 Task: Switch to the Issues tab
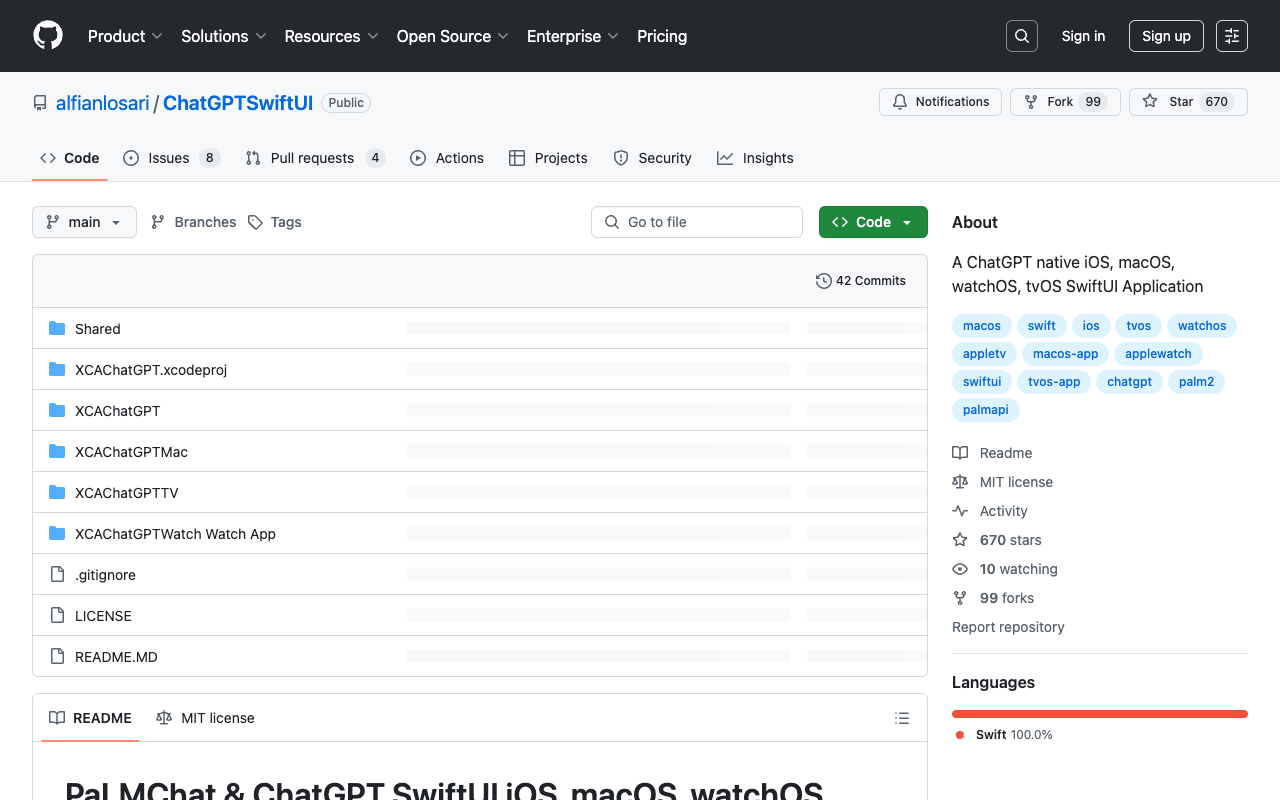click(x=171, y=158)
